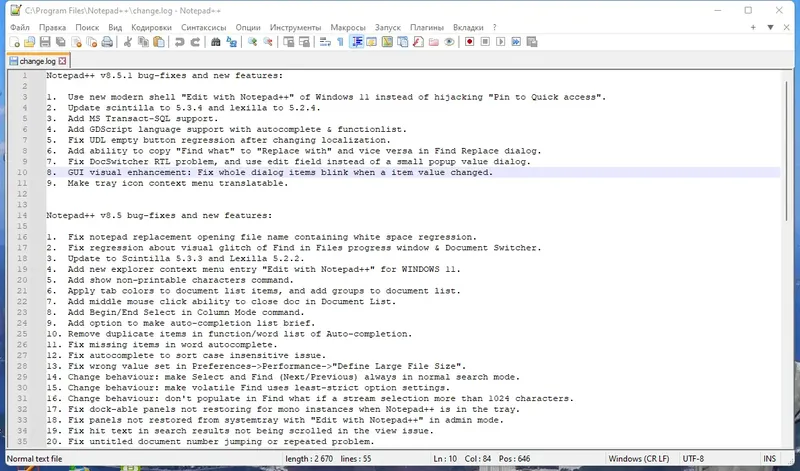
Task: Play back the recorded macro
Action: click(x=501, y=42)
